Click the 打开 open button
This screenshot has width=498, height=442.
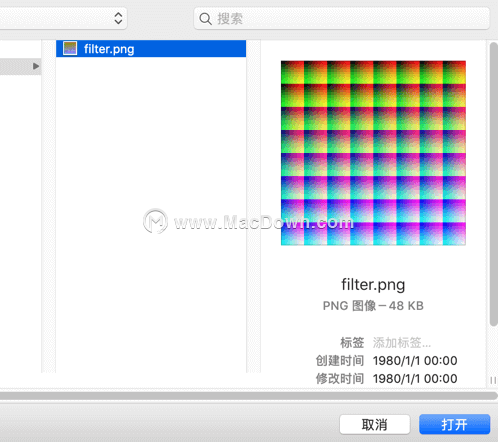[454, 424]
